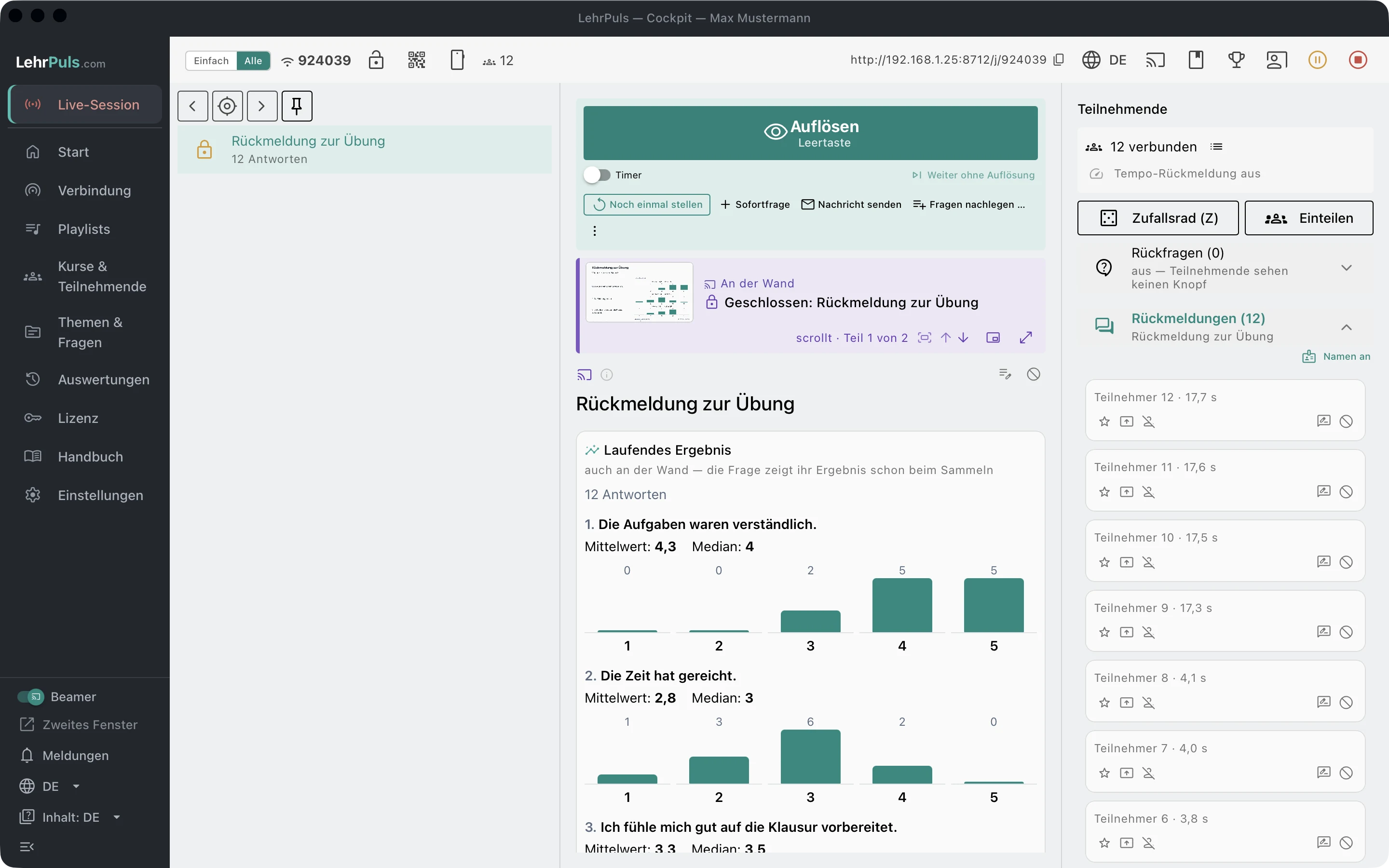
Task: Open the presenter-view person icon in top bar
Action: [x=1277, y=60]
